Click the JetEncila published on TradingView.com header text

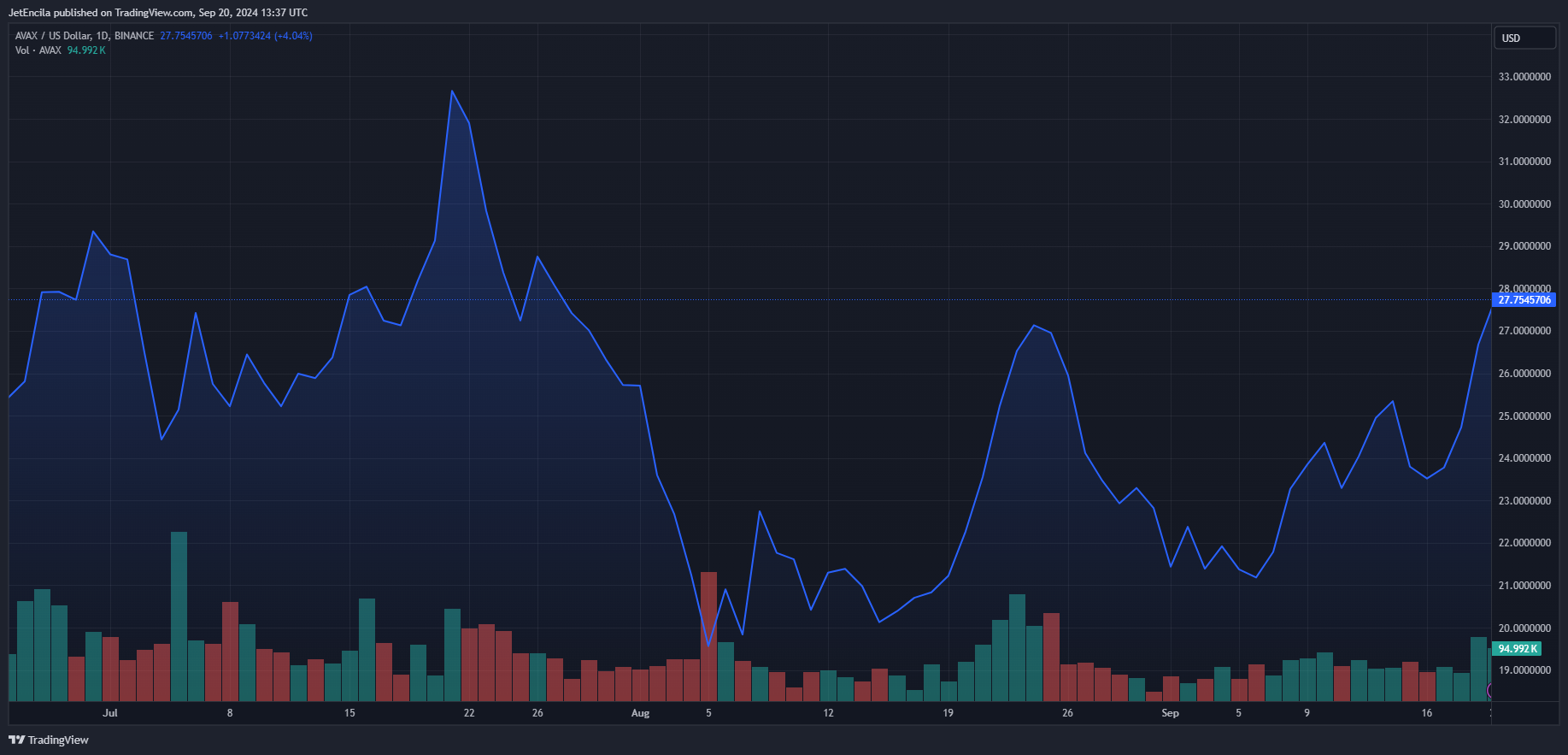point(158,13)
